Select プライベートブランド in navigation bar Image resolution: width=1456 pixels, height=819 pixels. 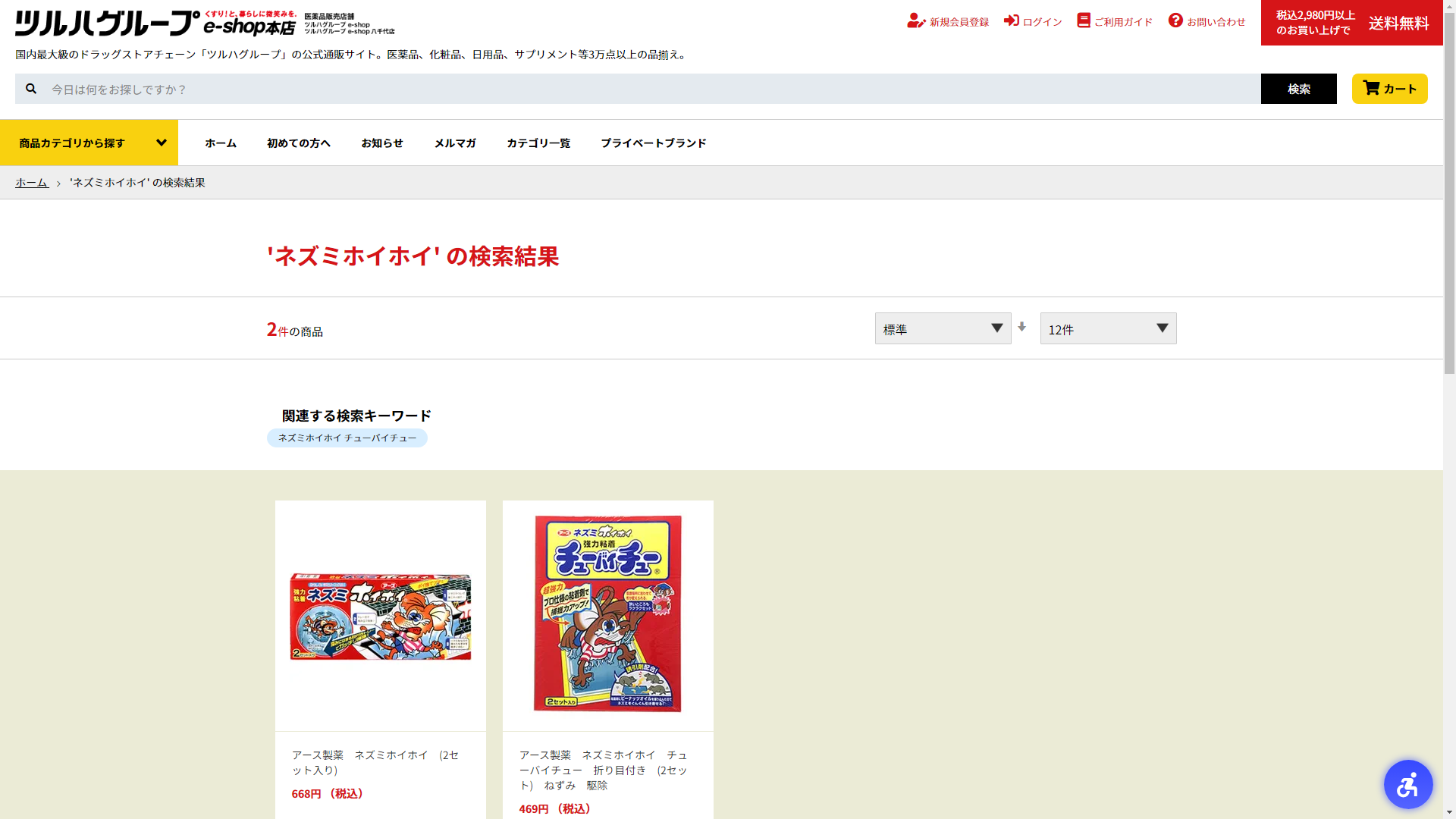653,143
